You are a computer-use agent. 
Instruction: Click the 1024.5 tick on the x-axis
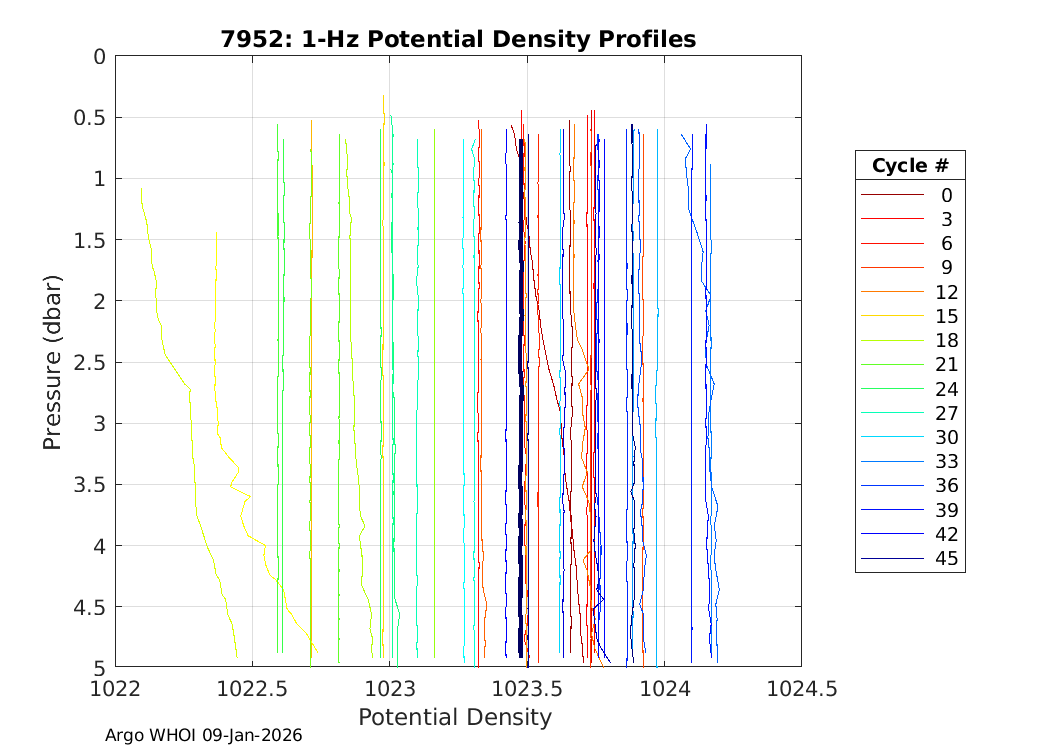800,688
